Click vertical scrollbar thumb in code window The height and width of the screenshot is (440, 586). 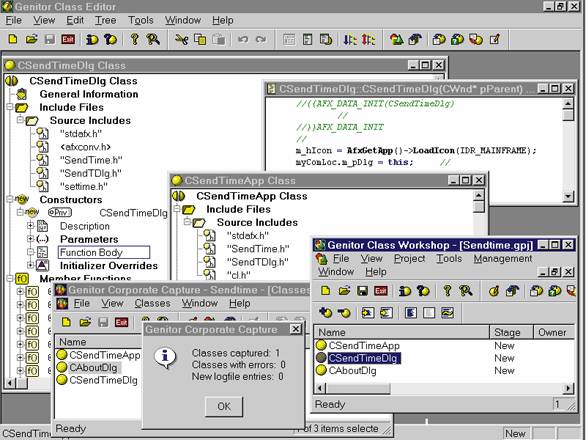568,114
